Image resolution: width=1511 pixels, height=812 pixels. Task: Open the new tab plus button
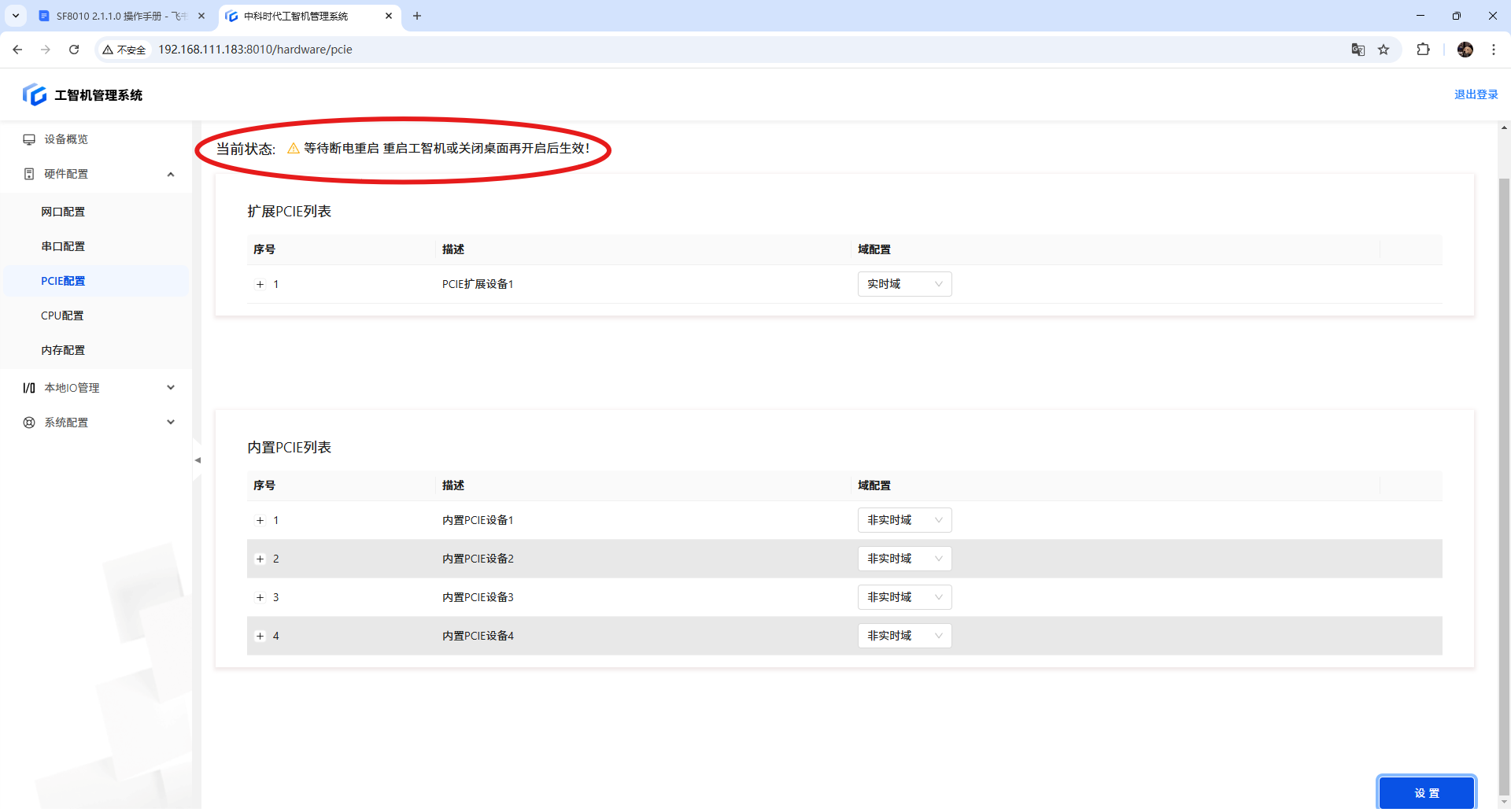(417, 16)
